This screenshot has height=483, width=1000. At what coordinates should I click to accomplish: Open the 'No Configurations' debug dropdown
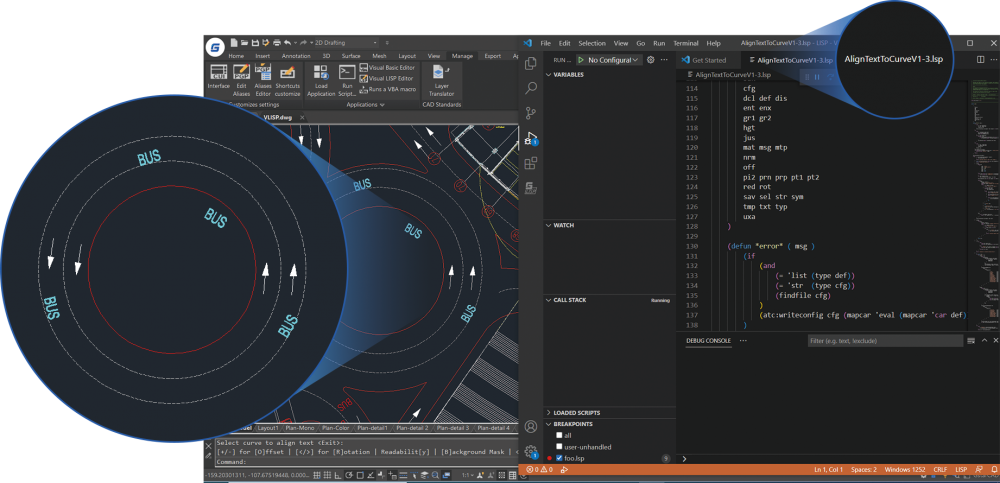click(x=613, y=60)
